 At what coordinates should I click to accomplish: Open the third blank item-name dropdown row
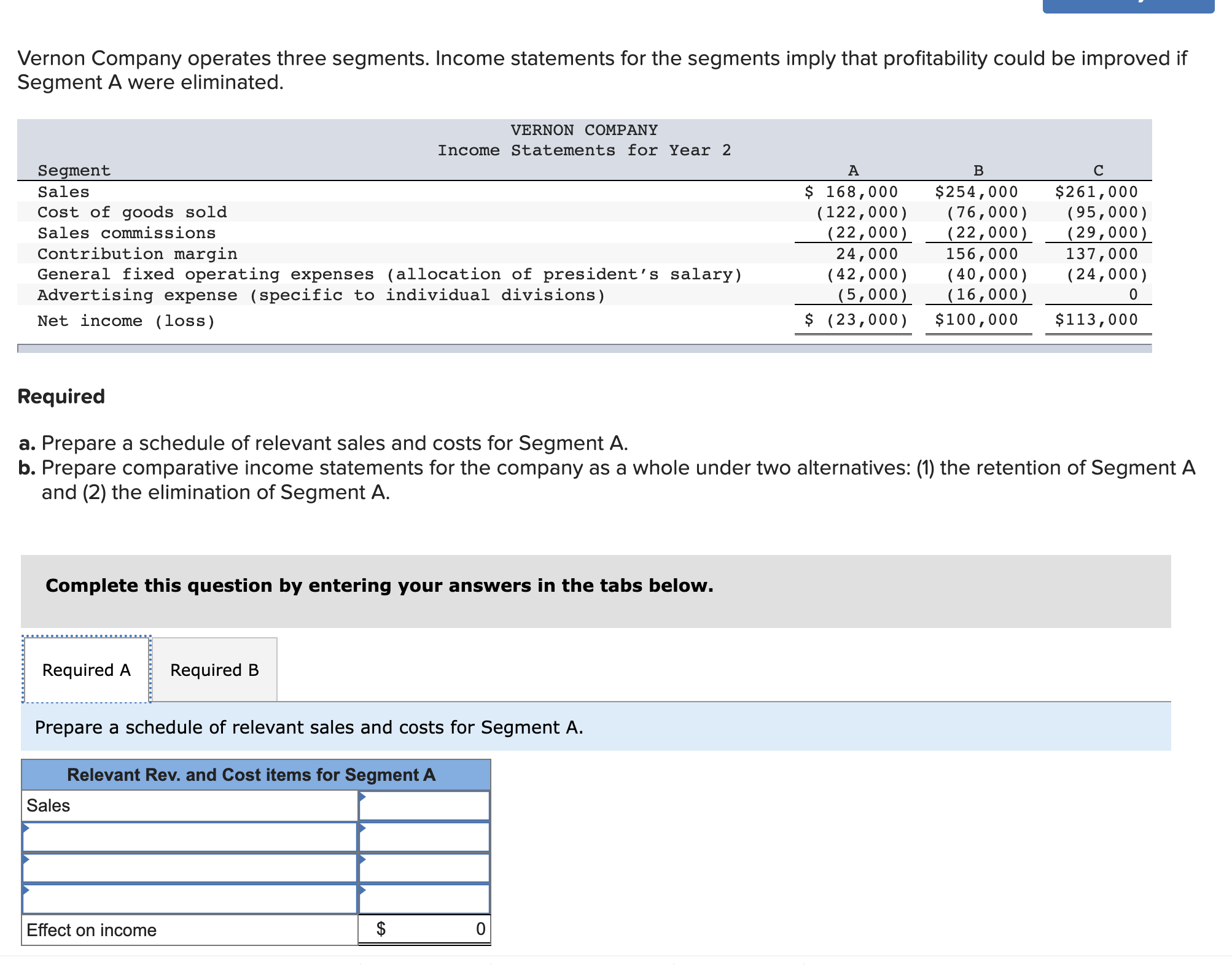[x=190, y=899]
